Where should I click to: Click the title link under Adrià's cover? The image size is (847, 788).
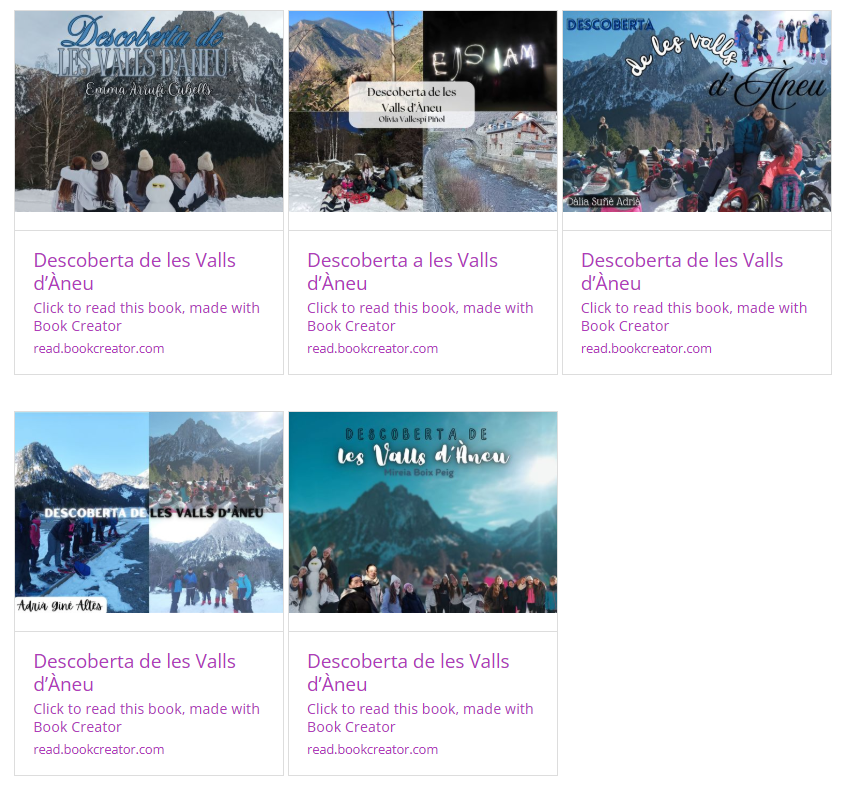tap(135, 672)
